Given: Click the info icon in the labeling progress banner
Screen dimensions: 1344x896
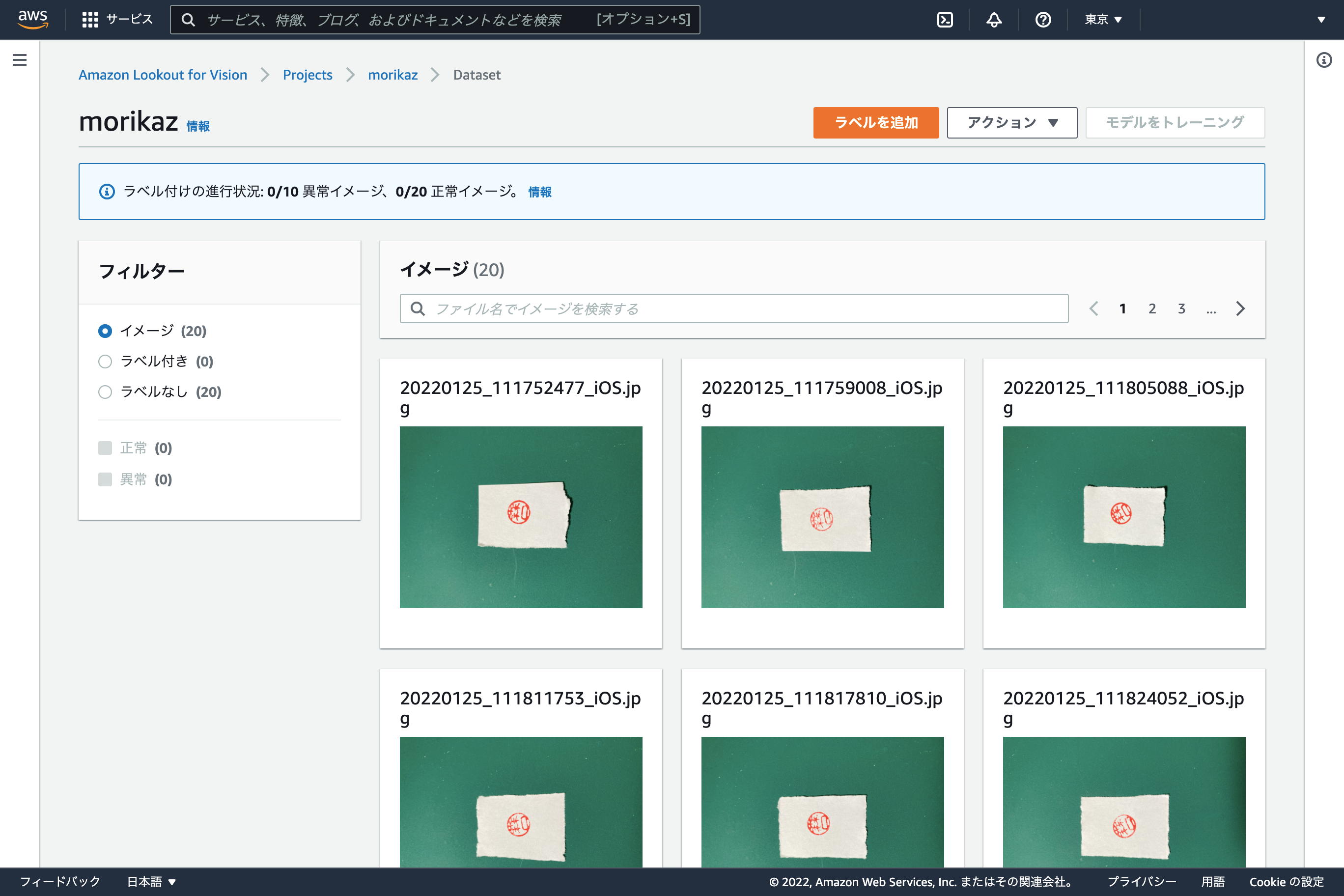Looking at the screenshot, I should pos(107,192).
